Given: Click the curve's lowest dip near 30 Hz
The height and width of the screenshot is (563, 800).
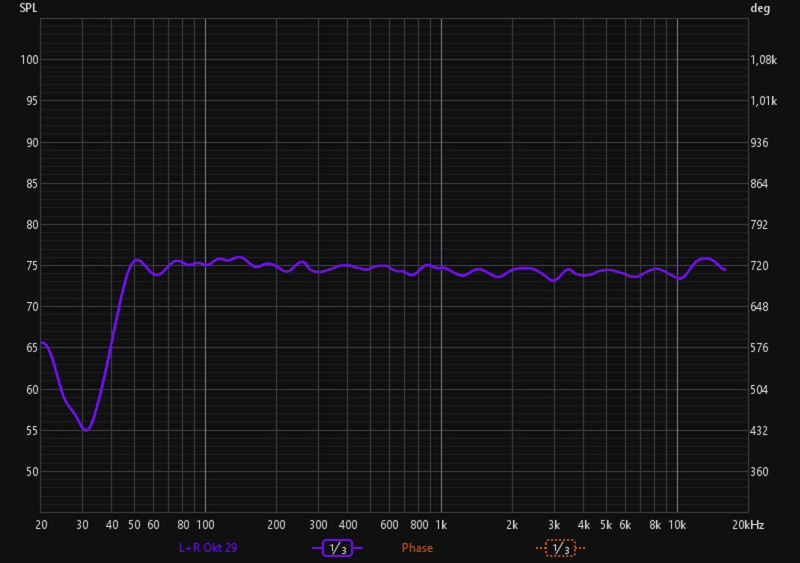Looking at the screenshot, I should [x=87, y=430].
